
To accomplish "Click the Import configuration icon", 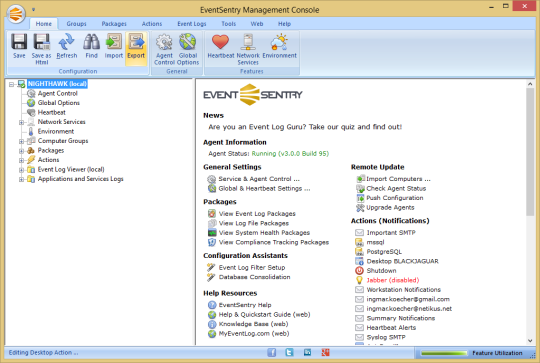I will point(114,42).
